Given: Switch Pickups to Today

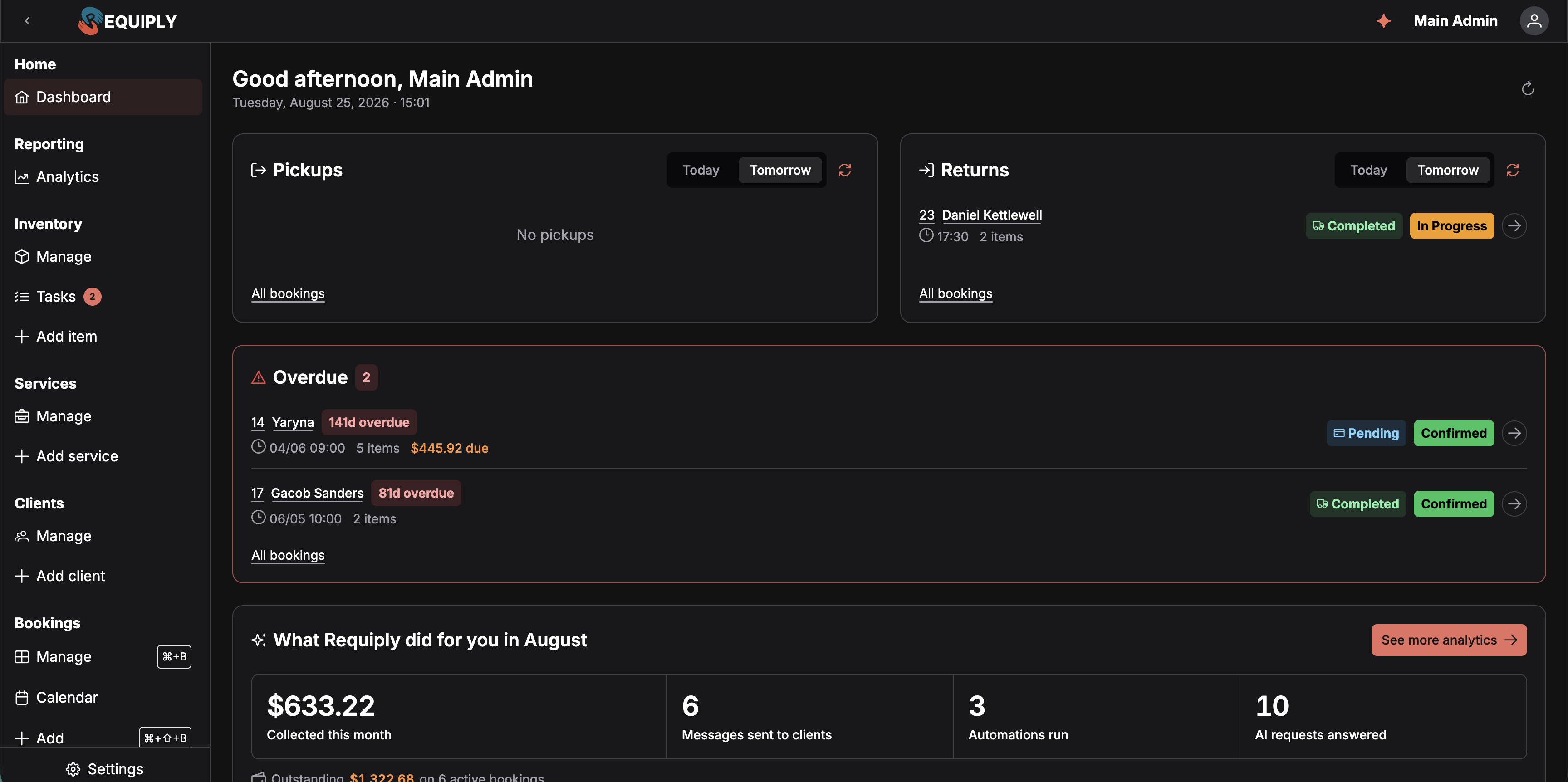Looking at the screenshot, I should (701, 170).
